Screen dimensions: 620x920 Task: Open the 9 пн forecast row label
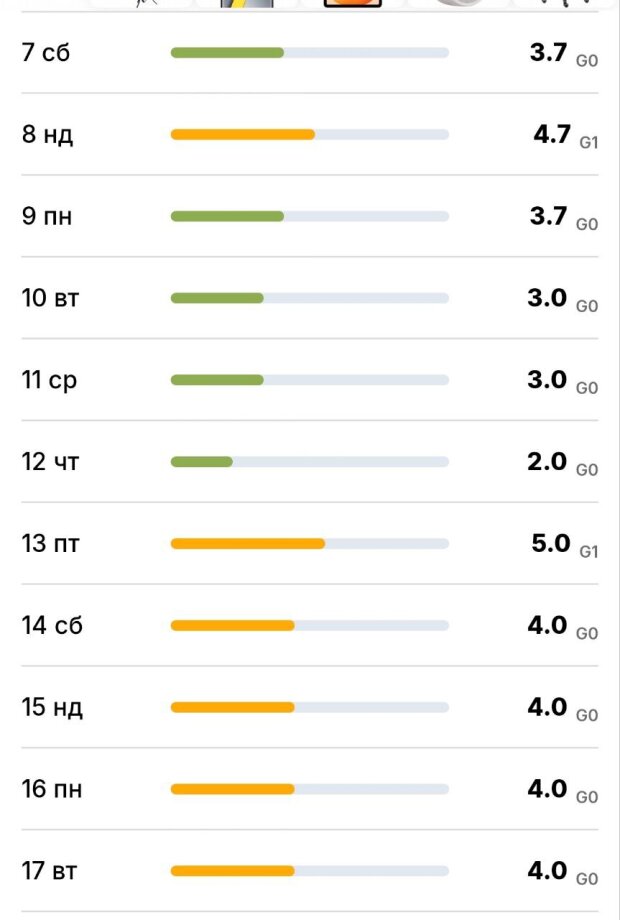coord(47,216)
